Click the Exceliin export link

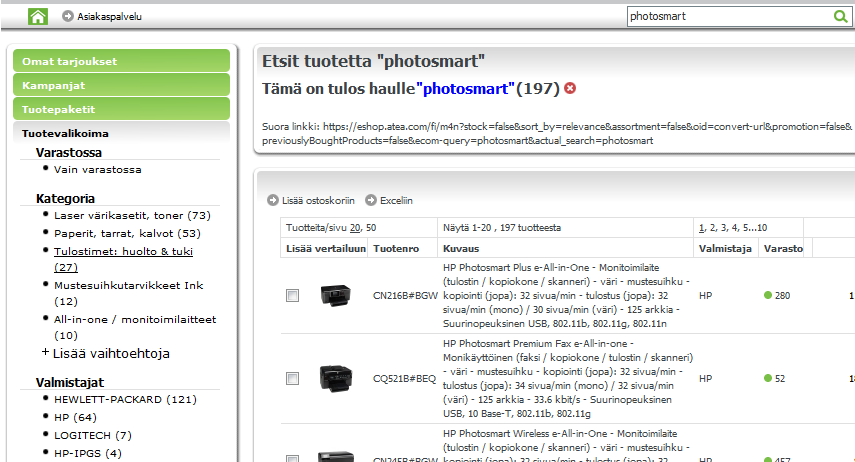click(x=396, y=201)
